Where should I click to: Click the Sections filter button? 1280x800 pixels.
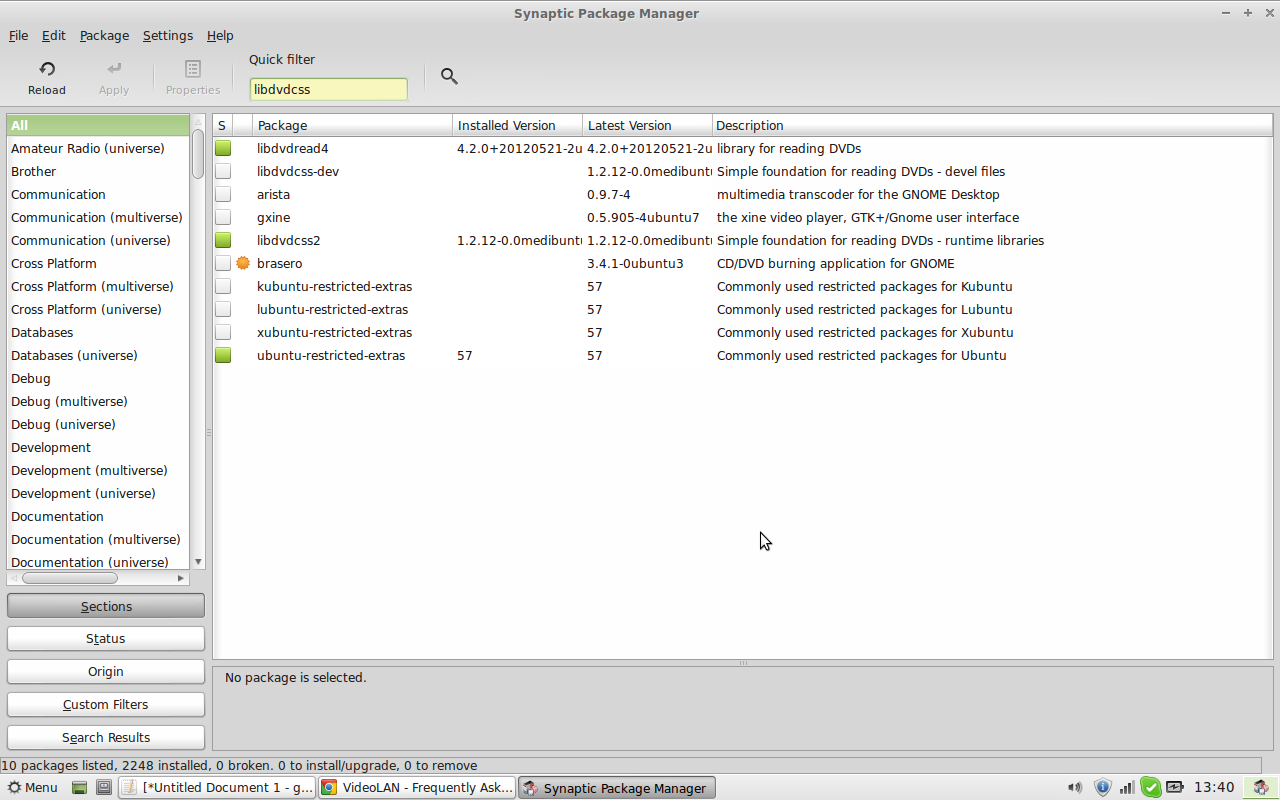(106, 606)
